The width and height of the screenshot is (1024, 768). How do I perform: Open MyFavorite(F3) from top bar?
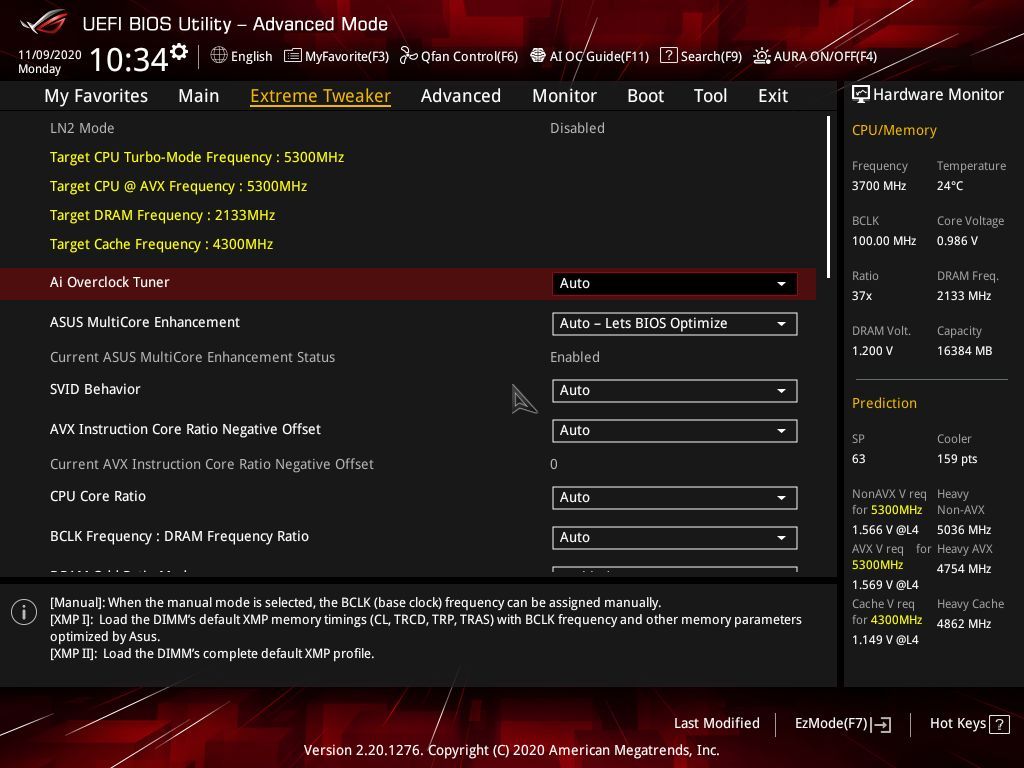pos(336,56)
